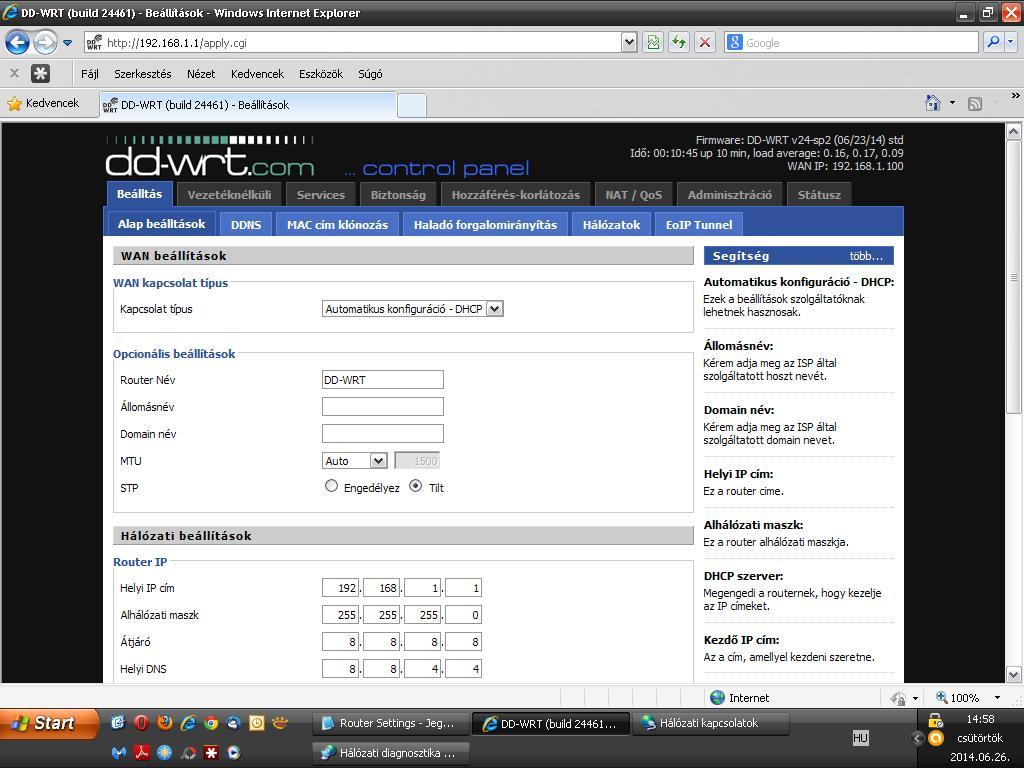Image resolution: width=1024 pixels, height=768 pixels.
Task: Open the Eszközök menu
Action: coord(321,74)
